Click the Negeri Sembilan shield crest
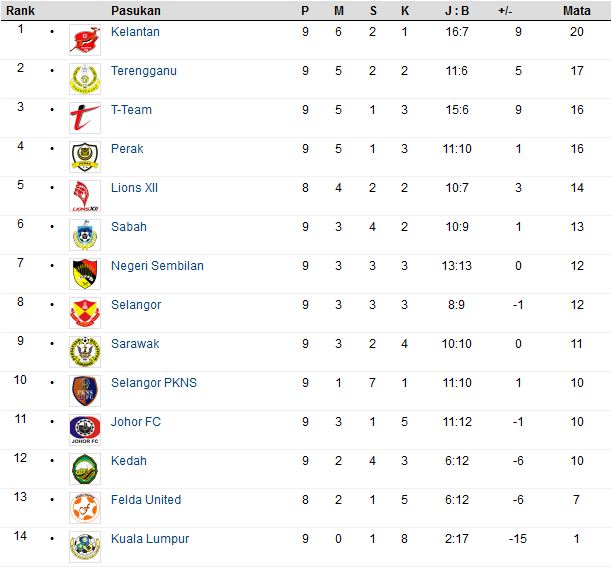The image size is (611, 568). 85,274
